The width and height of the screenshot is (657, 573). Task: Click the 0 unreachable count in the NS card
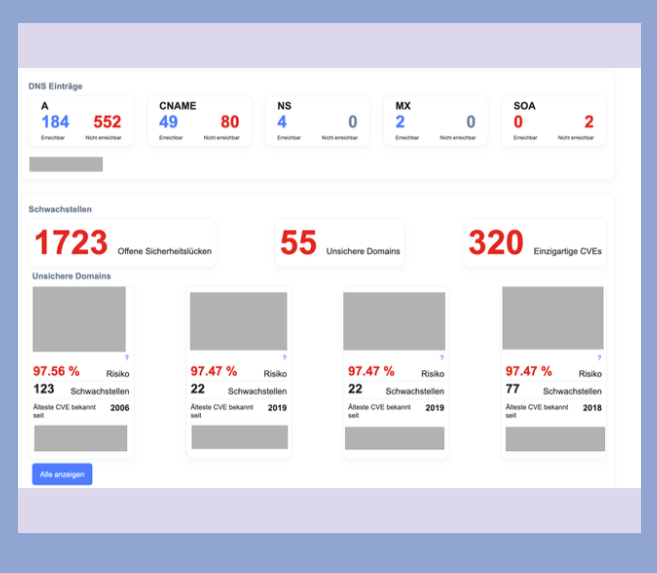pyautogui.click(x=353, y=122)
